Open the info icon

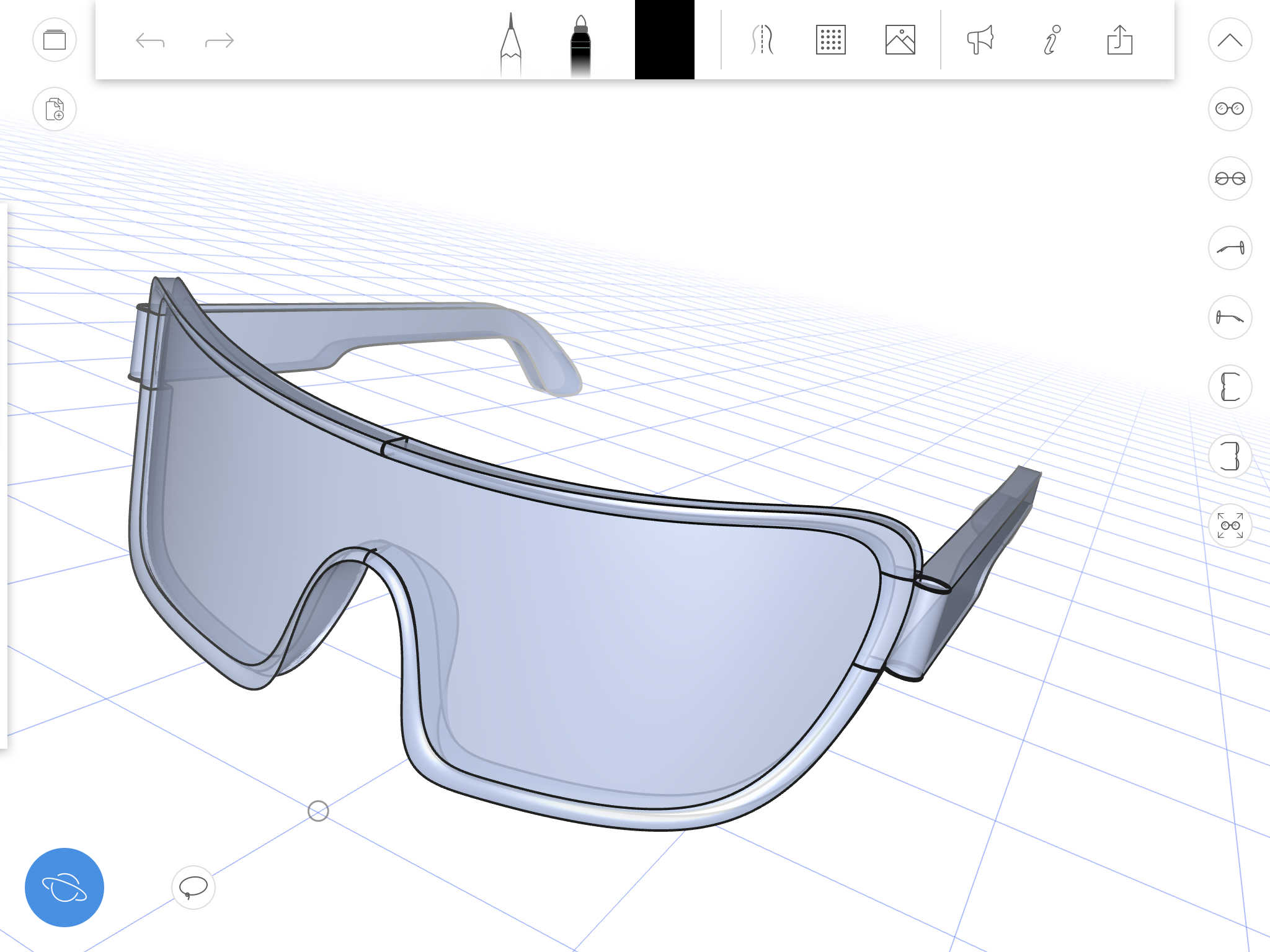tap(1052, 40)
